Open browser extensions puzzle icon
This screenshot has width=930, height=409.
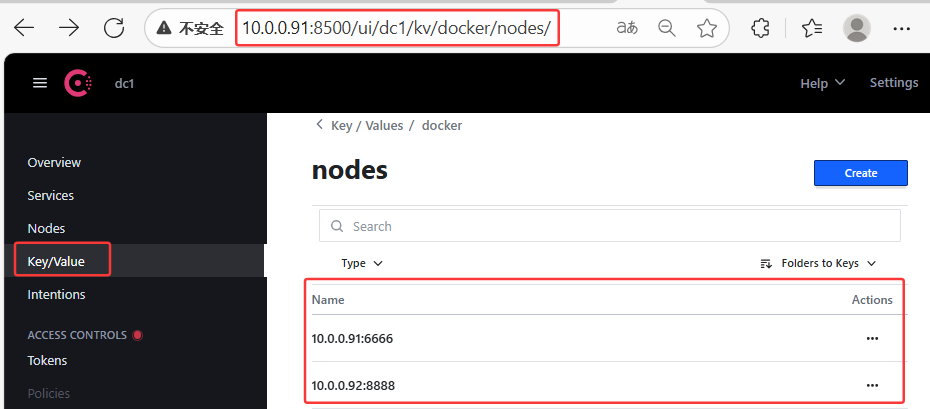(x=761, y=28)
